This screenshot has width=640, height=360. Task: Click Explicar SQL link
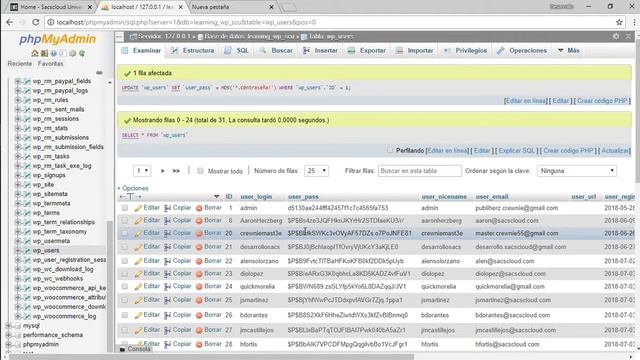(517, 151)
